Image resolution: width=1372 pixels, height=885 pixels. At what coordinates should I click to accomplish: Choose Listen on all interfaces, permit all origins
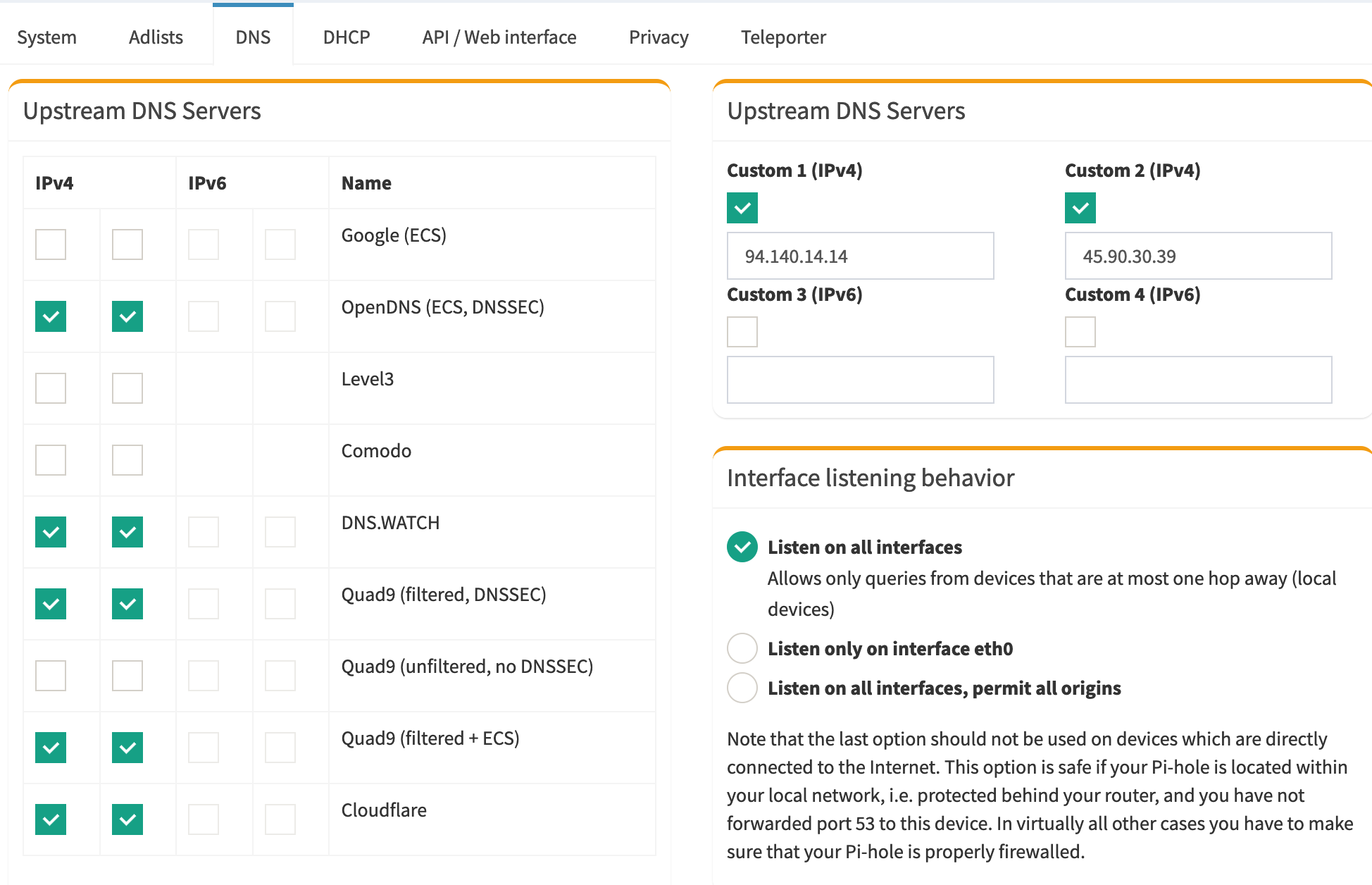742,688
